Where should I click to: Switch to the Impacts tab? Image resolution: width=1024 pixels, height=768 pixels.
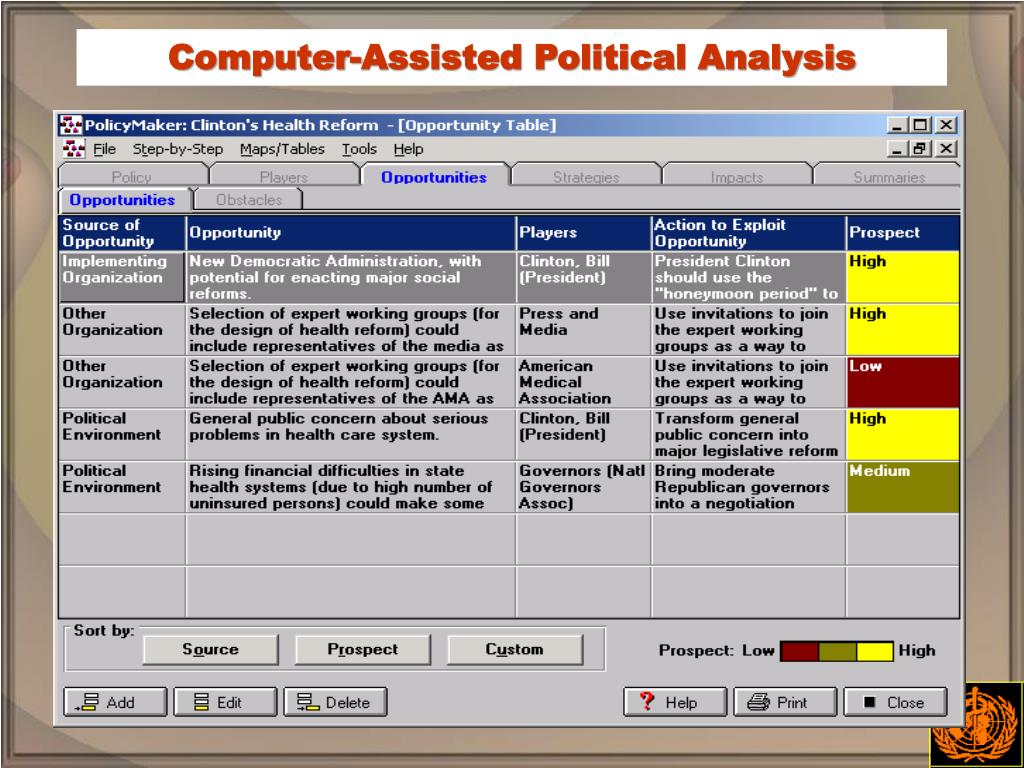pos(737,176)
